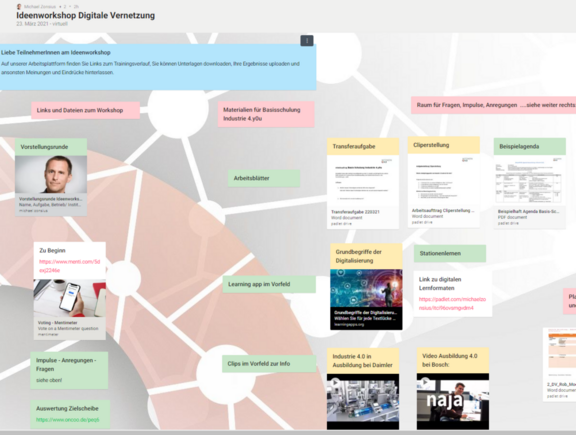Image resolution: width=576 pixels, height=435 pixels.
Task: Click the Zu Beginn card title
Action: [x=53, y=251]
